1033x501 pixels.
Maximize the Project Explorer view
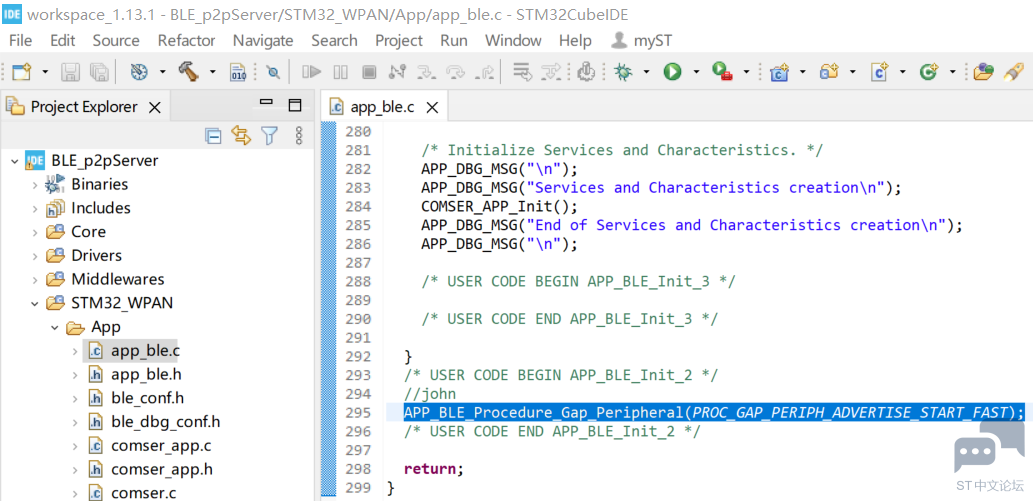click(295, 105)
